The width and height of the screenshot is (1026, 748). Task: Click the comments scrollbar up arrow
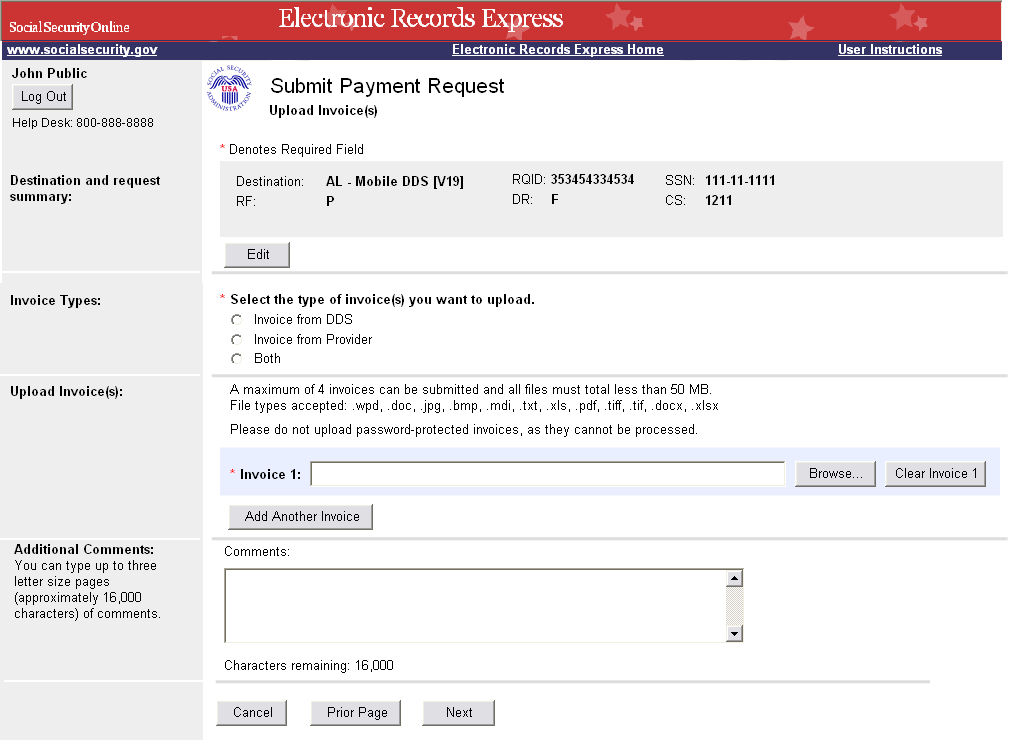(735, 578)
